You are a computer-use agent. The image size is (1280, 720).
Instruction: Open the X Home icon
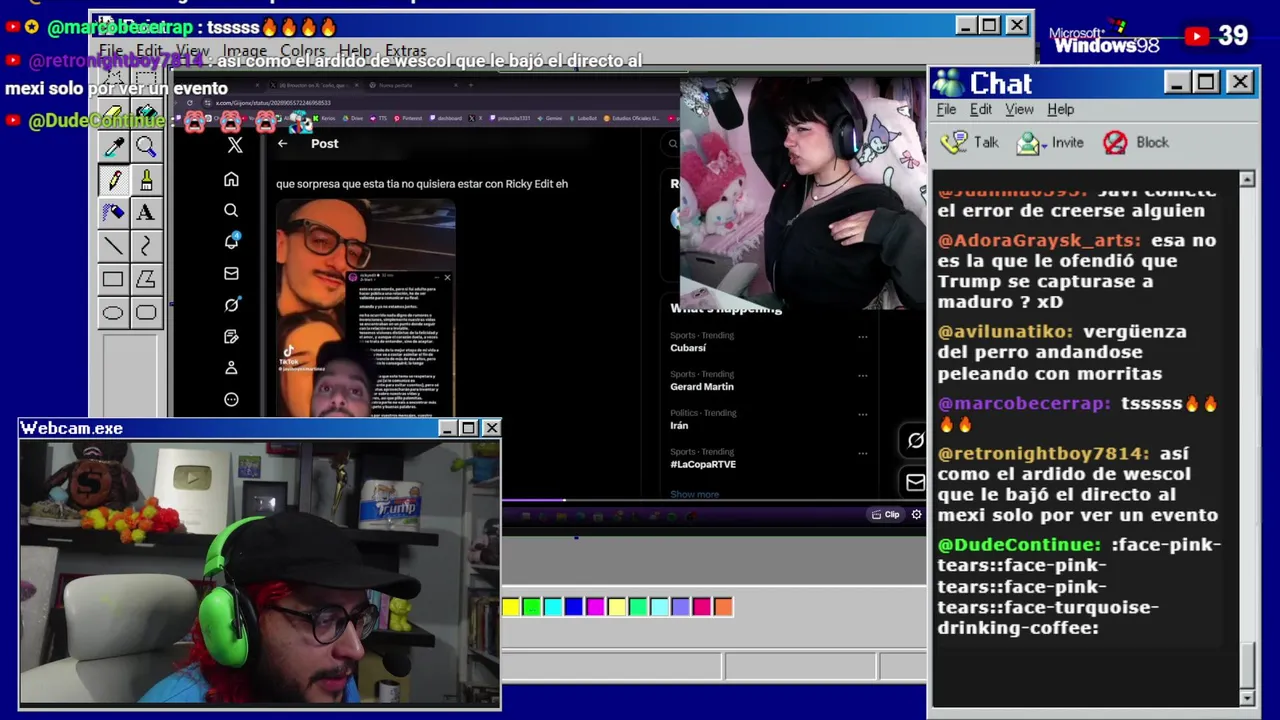(231, 179)
